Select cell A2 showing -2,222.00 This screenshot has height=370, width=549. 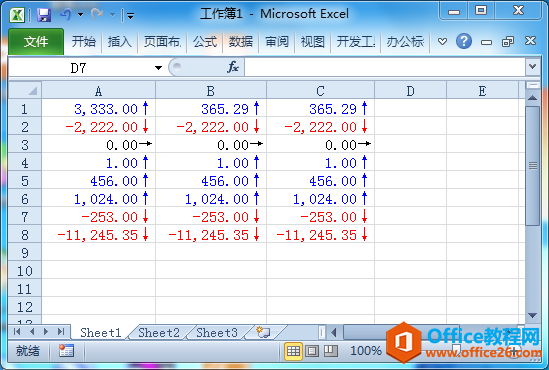98,127
